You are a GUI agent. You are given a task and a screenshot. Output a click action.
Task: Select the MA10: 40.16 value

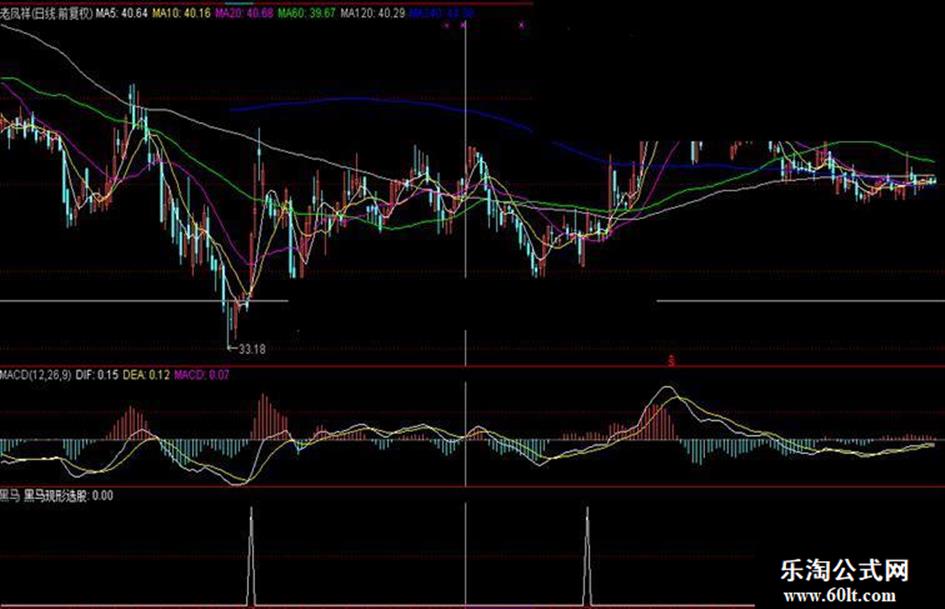click(x=181, y=13)
